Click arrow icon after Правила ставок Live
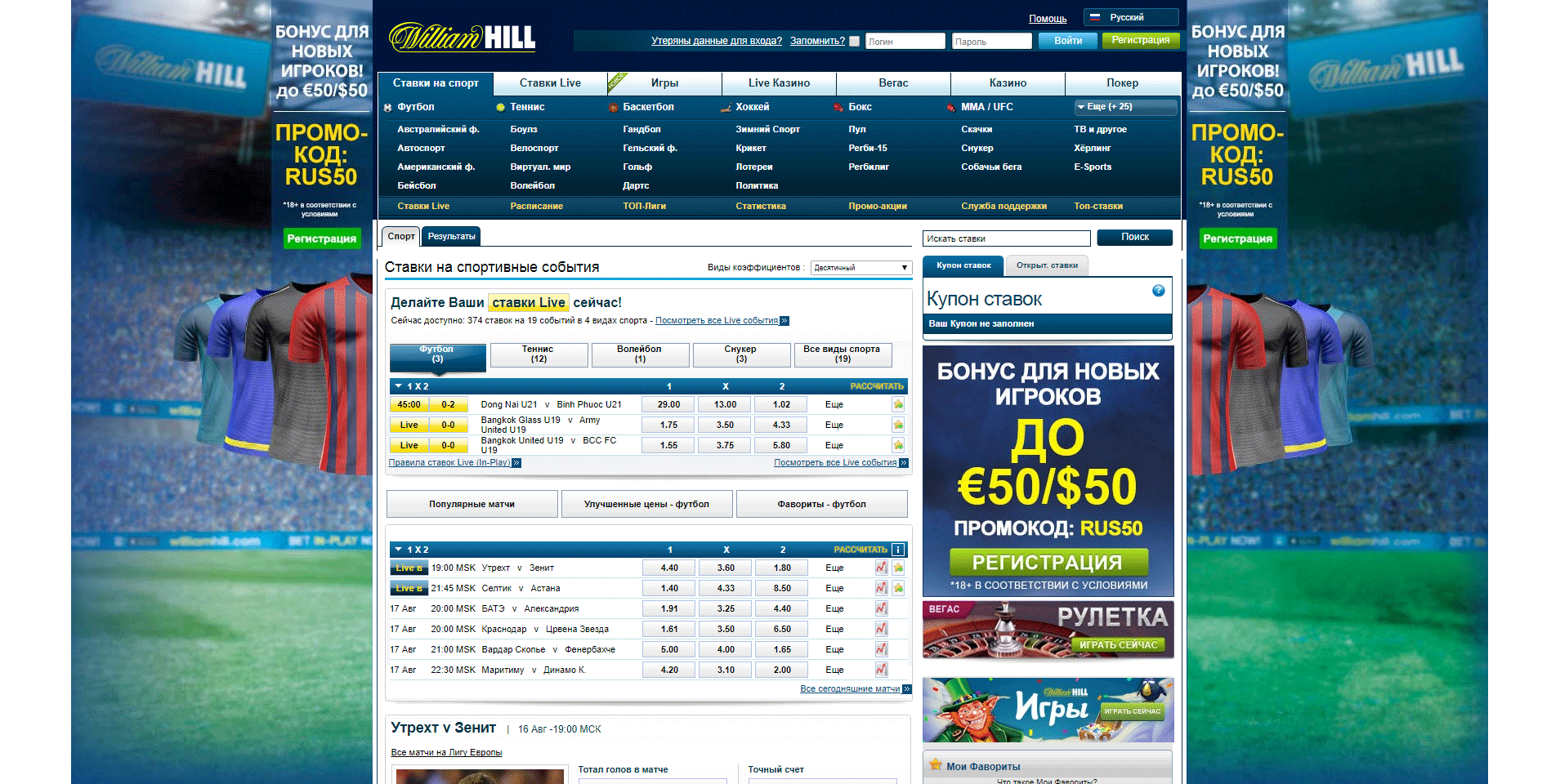The width and height of the screenshot is (1560, 784). click(x=516, y=463)
